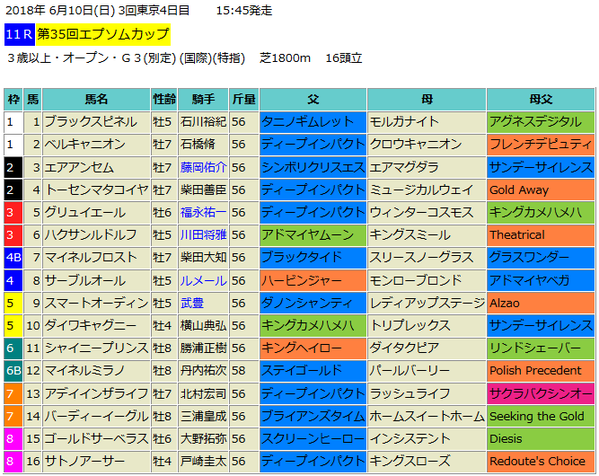599x476 pixels.
Task: Click broodmare sire Theatrical
Action: (541, 235)
